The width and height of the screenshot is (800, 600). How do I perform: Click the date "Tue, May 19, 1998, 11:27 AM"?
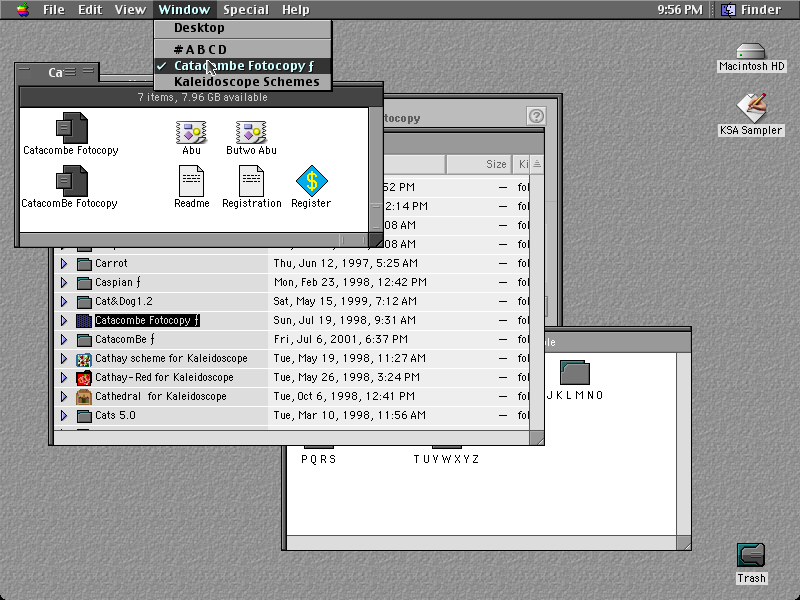coord(349,358)
